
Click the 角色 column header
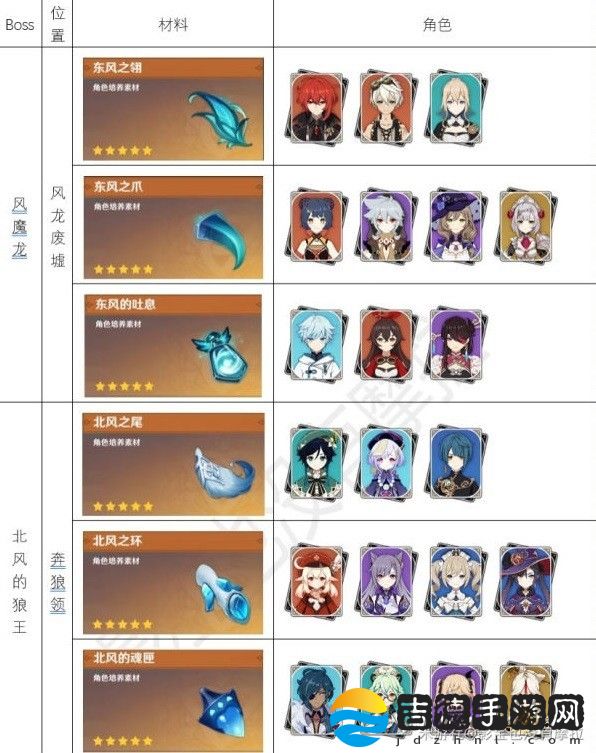pyautogui.click(x=437, y=24)
